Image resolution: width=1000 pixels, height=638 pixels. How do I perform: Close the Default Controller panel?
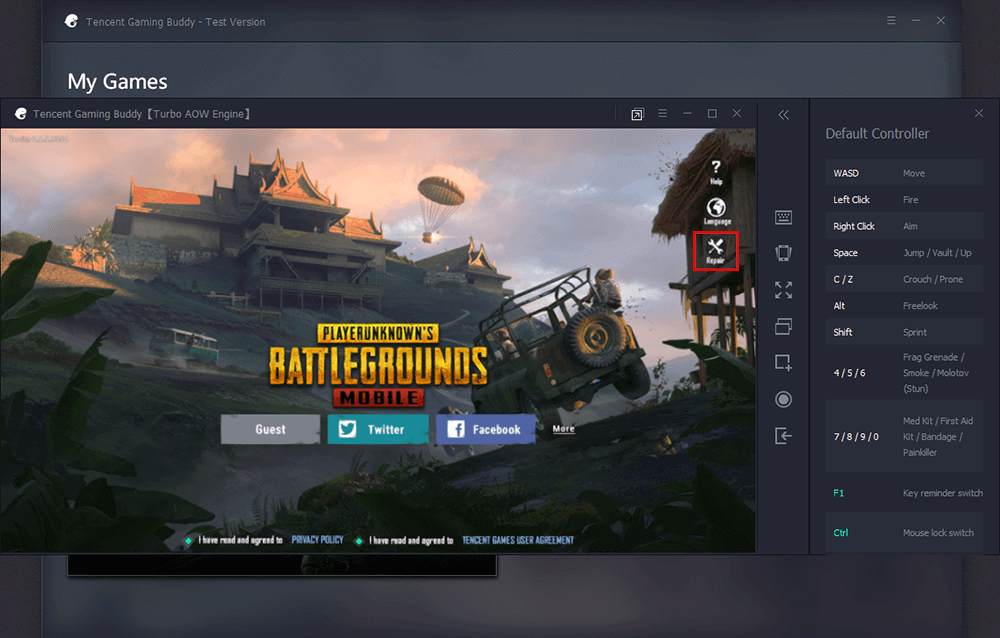pyautogui.click(x=979, y=114)
